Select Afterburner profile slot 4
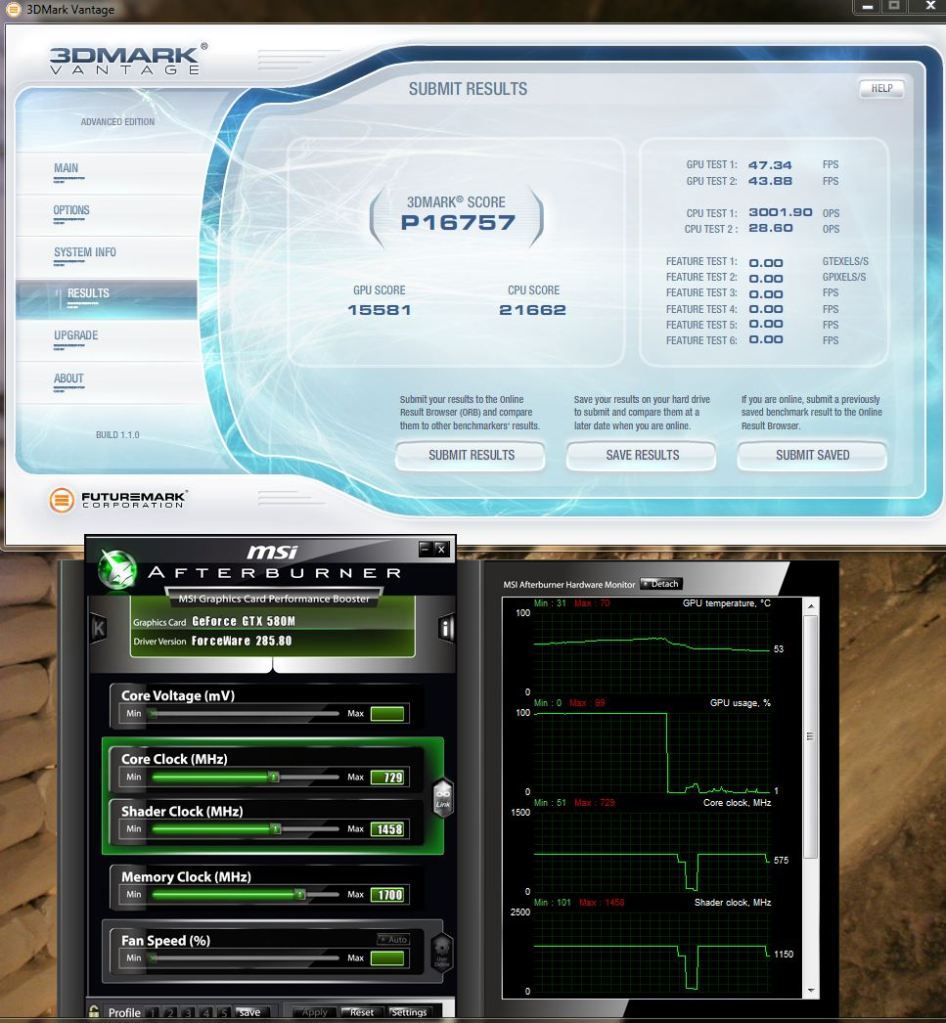 coord(206,1013)
